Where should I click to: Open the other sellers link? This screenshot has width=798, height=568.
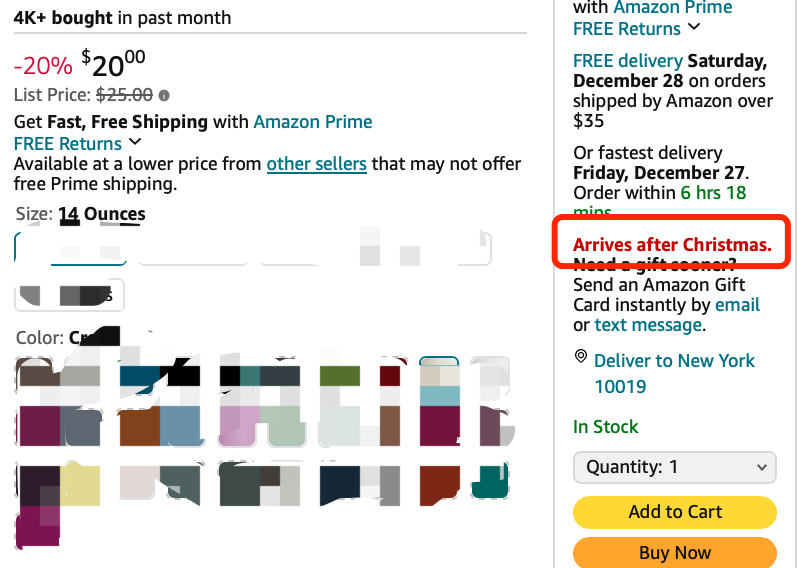pyautogui.click(x=316, y=163)
